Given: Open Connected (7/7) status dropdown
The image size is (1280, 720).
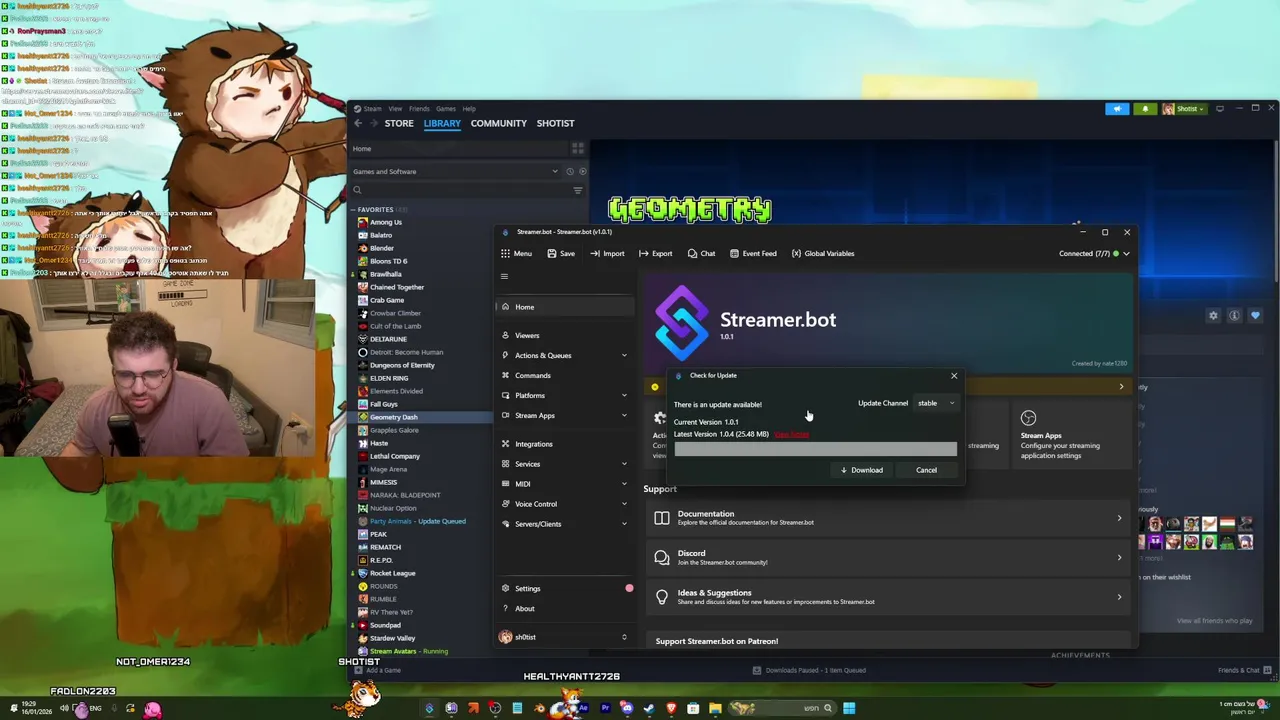Looking at the screenshot, I should 1094,253.
